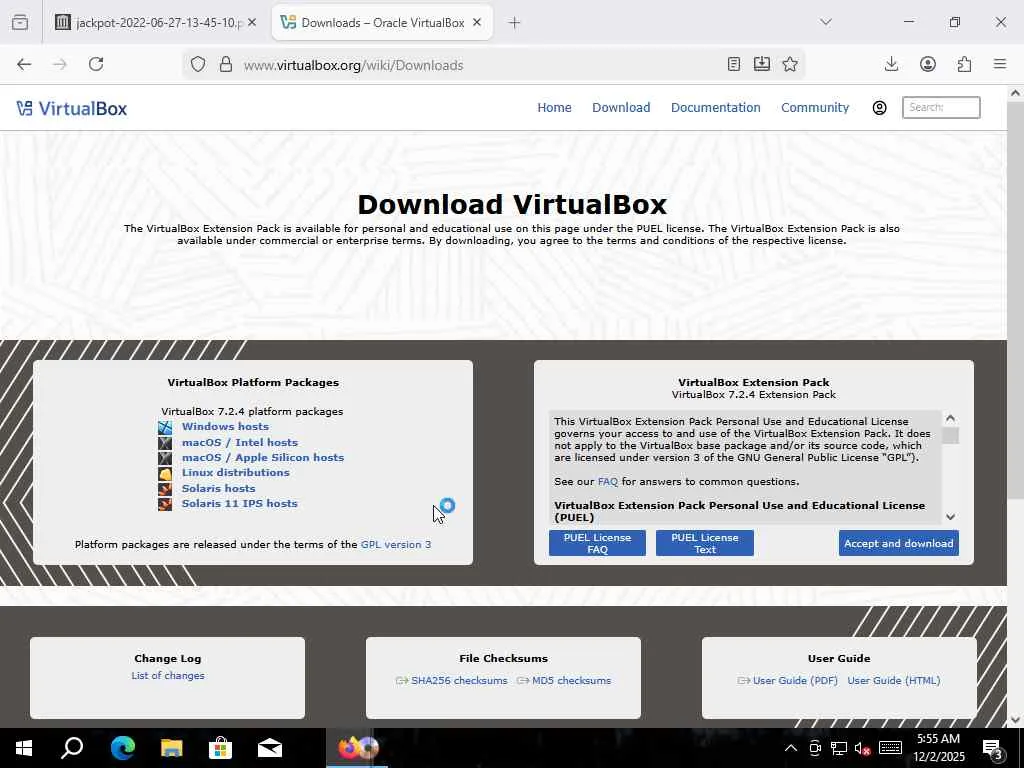Screen dimensions: 1024x768
Task: Click the page scrollbar up arrow
Action: coord(1015,93)
